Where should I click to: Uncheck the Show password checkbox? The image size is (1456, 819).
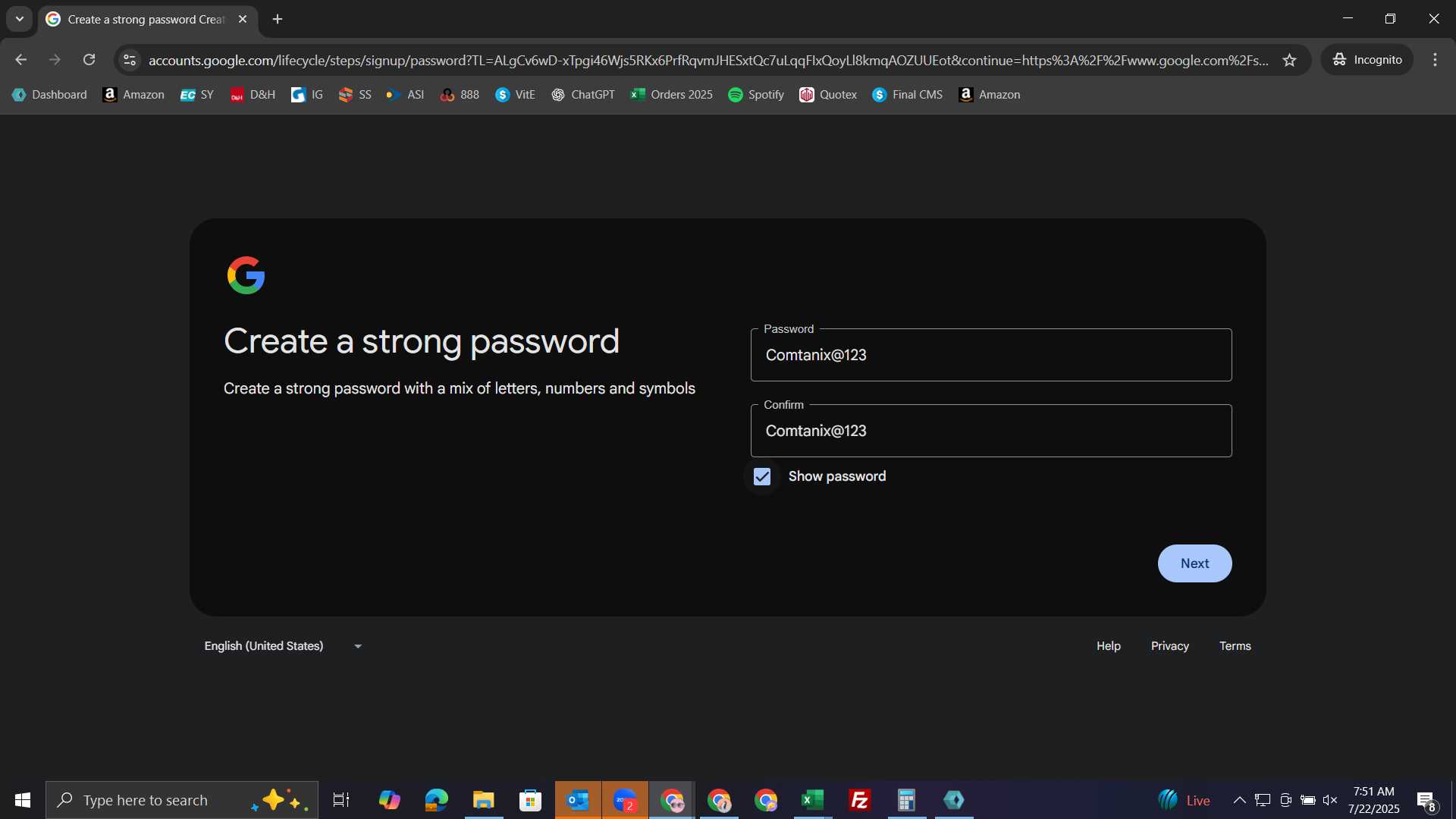point(762,476)
